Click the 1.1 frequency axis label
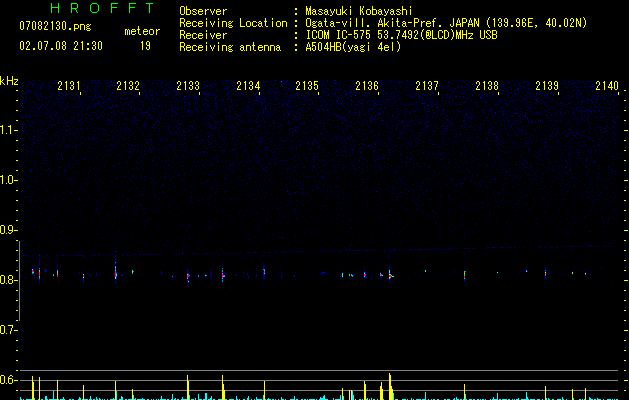Image resolution: width=629 pixels, height=400 pixels. click(x=9, y=130)
